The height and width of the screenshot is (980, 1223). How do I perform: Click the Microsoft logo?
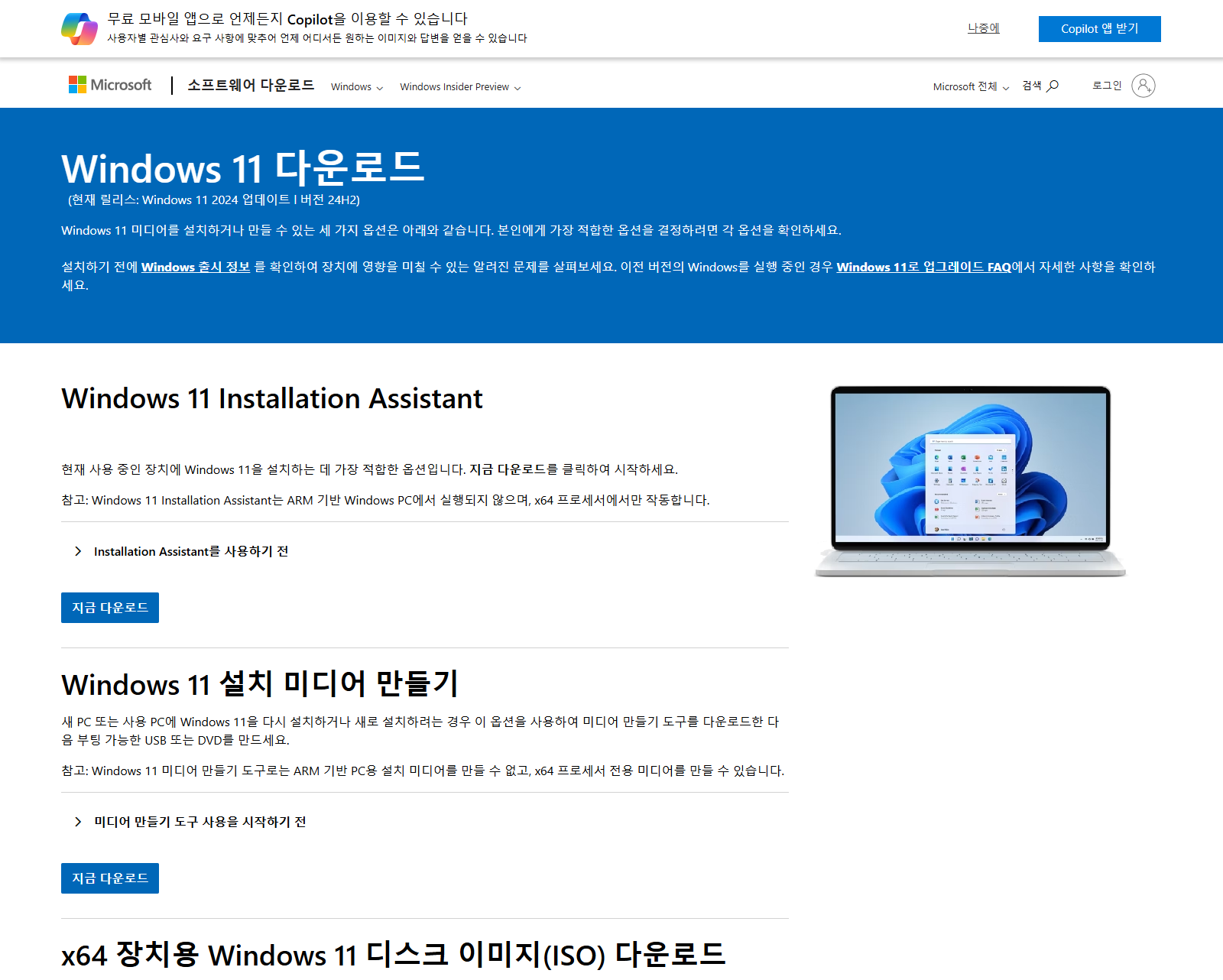[x=110, y=85]
